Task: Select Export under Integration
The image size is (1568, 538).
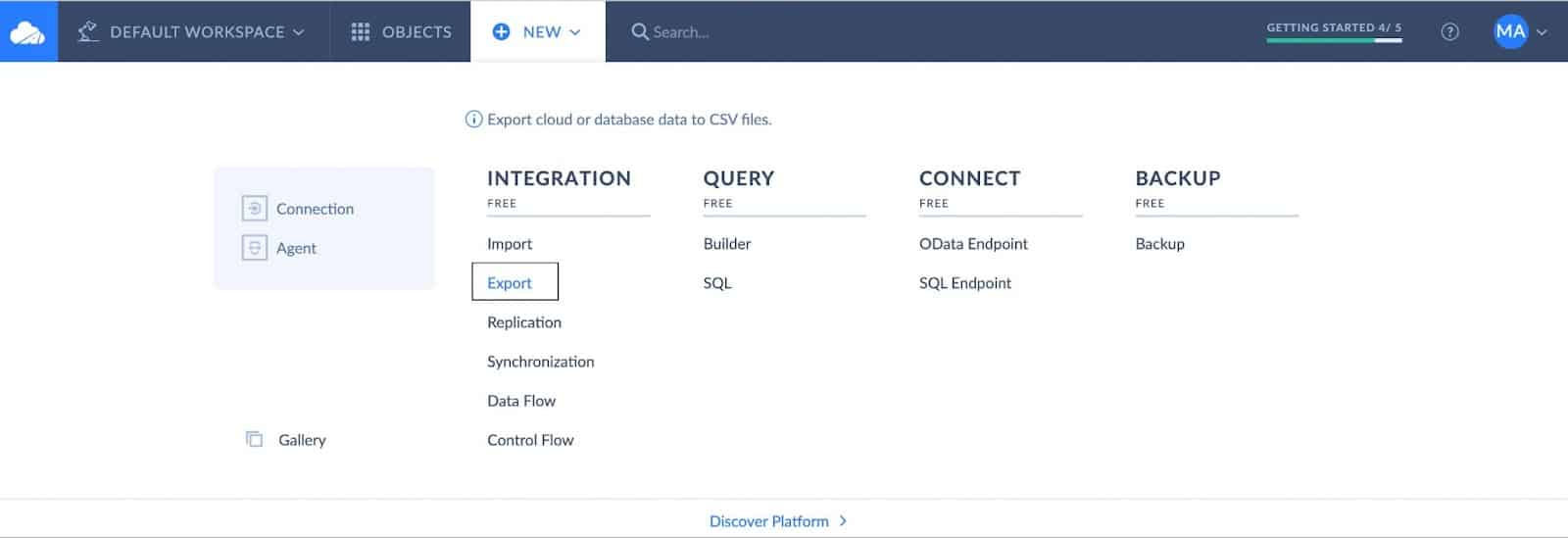Action: click(x=510, y=283)
